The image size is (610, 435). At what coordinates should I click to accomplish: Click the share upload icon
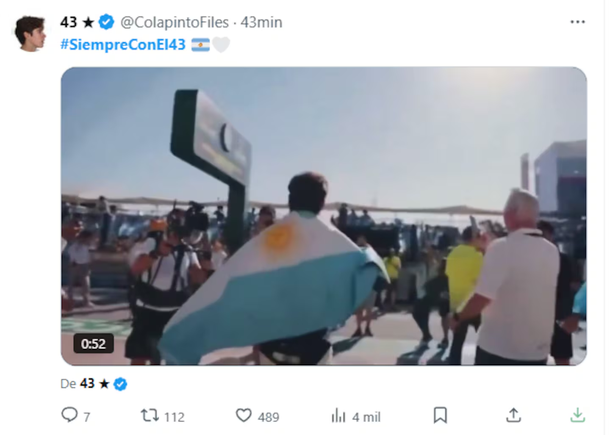click(513, 415)
